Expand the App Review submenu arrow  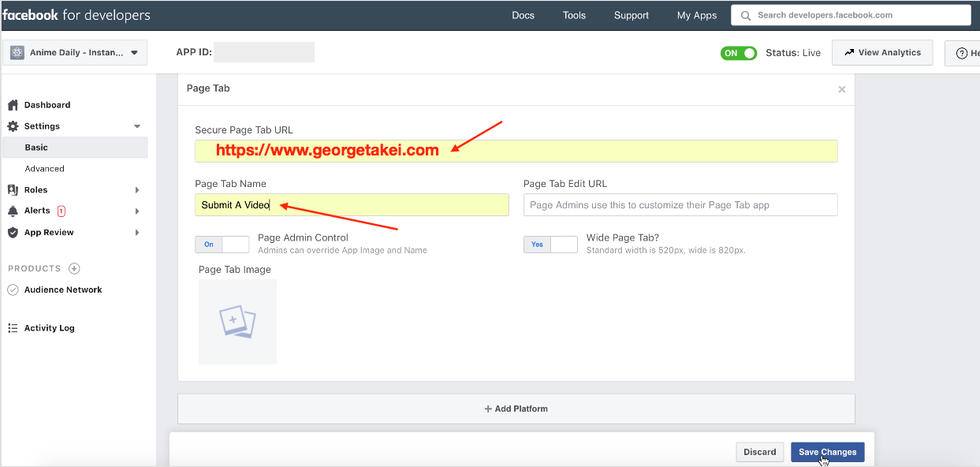(x=137, y=233)
